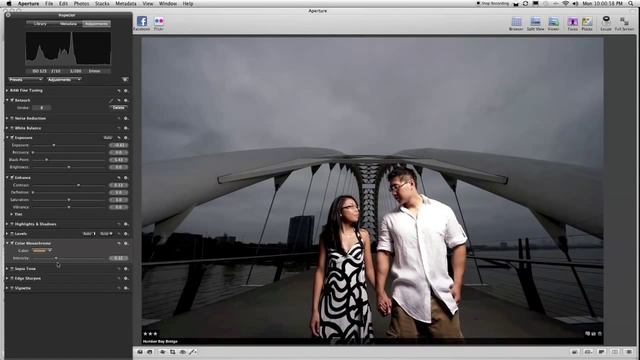640x360 pixels.
Task: Select the Crop tool in bottom toolbar
Action: tap(173, 352)
